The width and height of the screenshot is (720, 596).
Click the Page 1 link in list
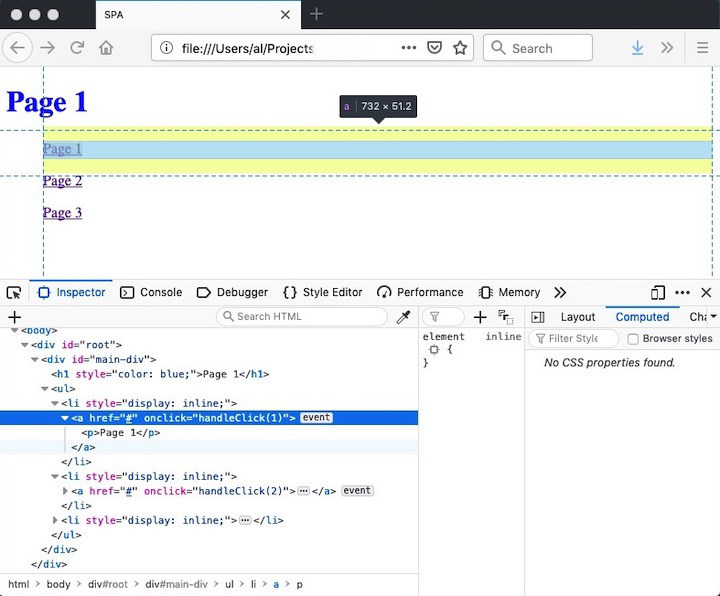click(62, 149)
